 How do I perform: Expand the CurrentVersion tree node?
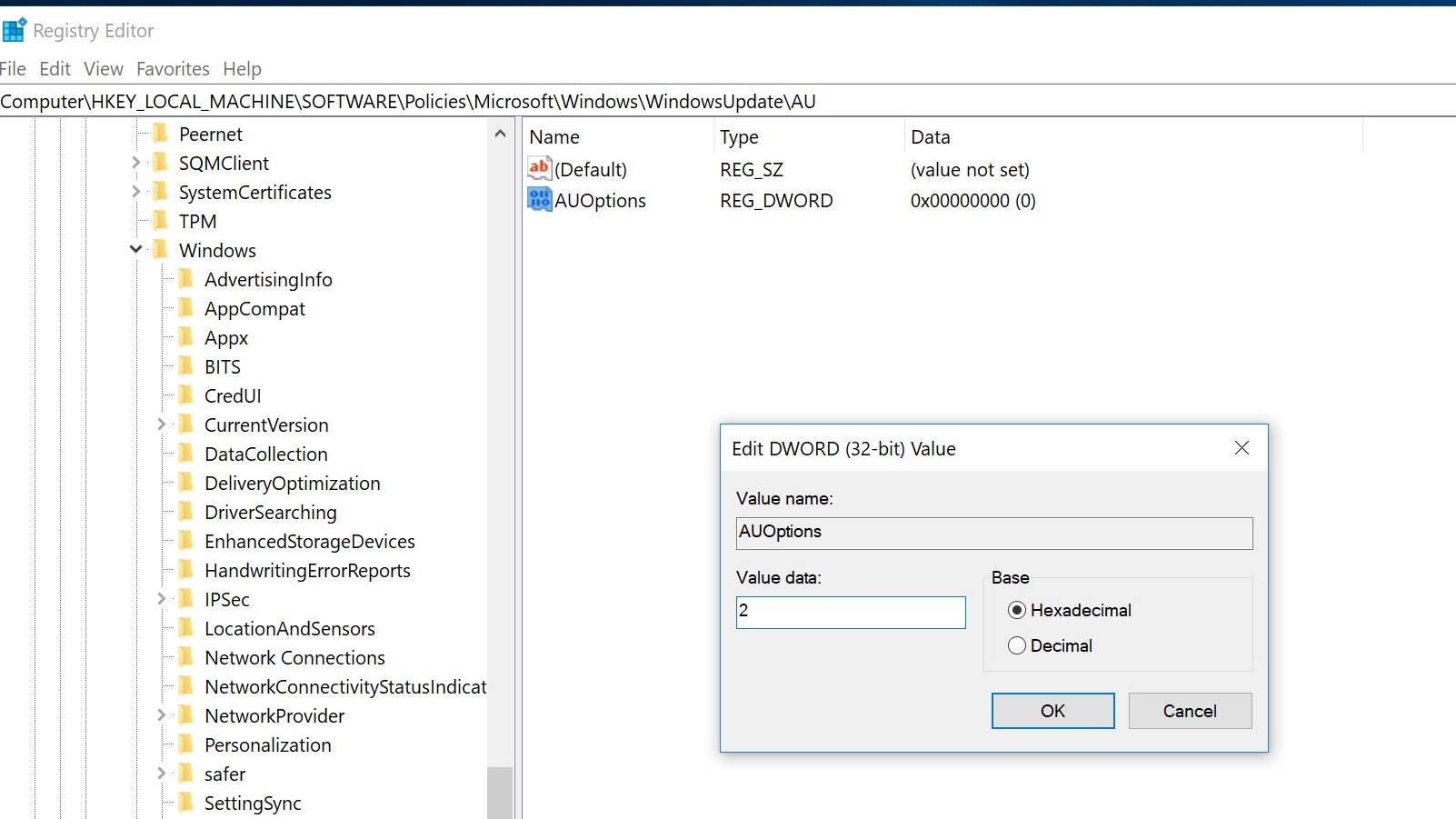[x=161, y=424]
